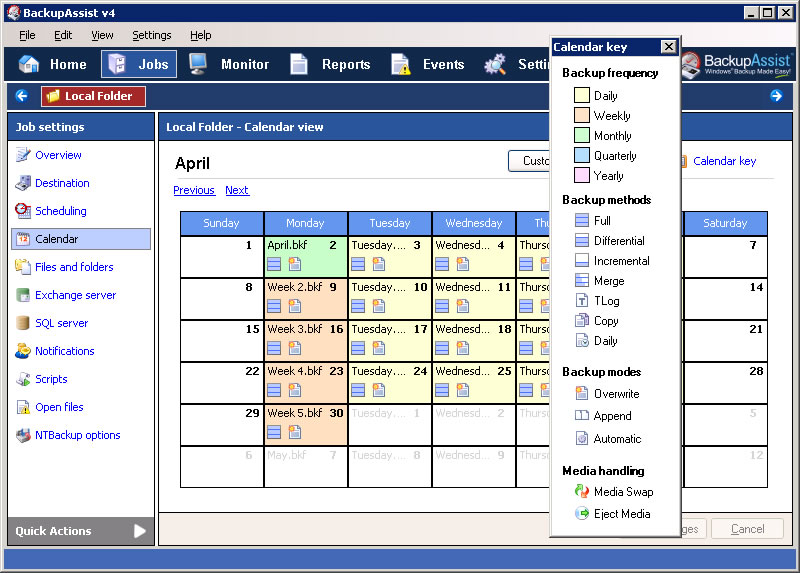Click full backup icon on Week 3.bkf
Screen dimensions: 800x573
(x=274, y=348)
